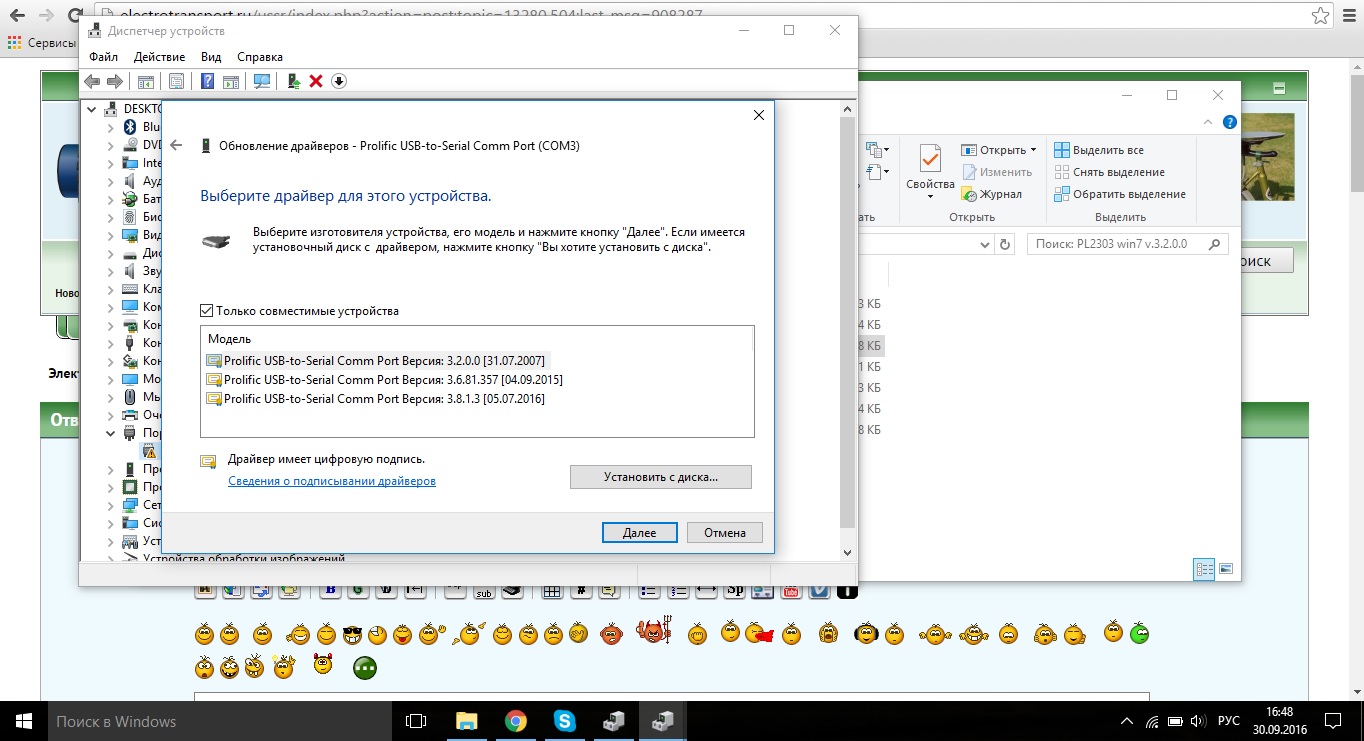Click the 'Свойства' button in Explorer ribbon
1364x741 pixels.
tap(930, 172)
